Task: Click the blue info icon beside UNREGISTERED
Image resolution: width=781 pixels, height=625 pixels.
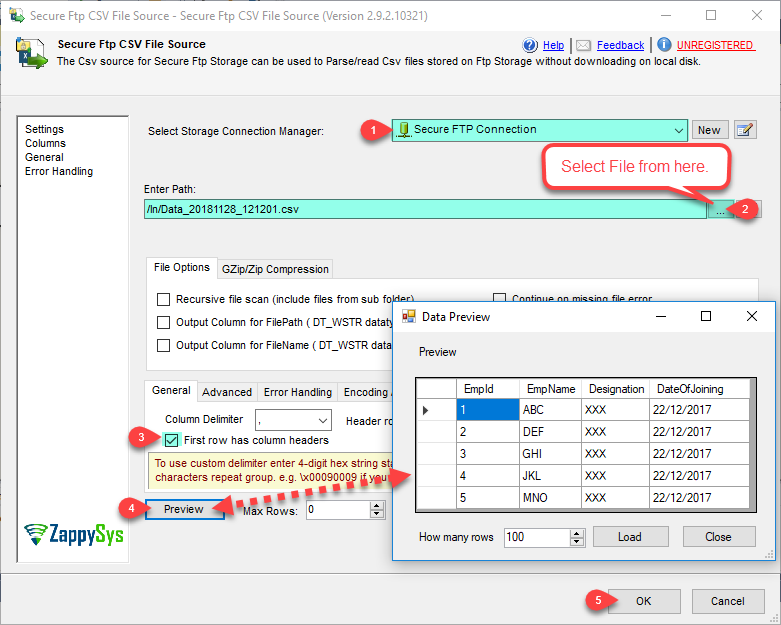Action: tap(664, 45)
